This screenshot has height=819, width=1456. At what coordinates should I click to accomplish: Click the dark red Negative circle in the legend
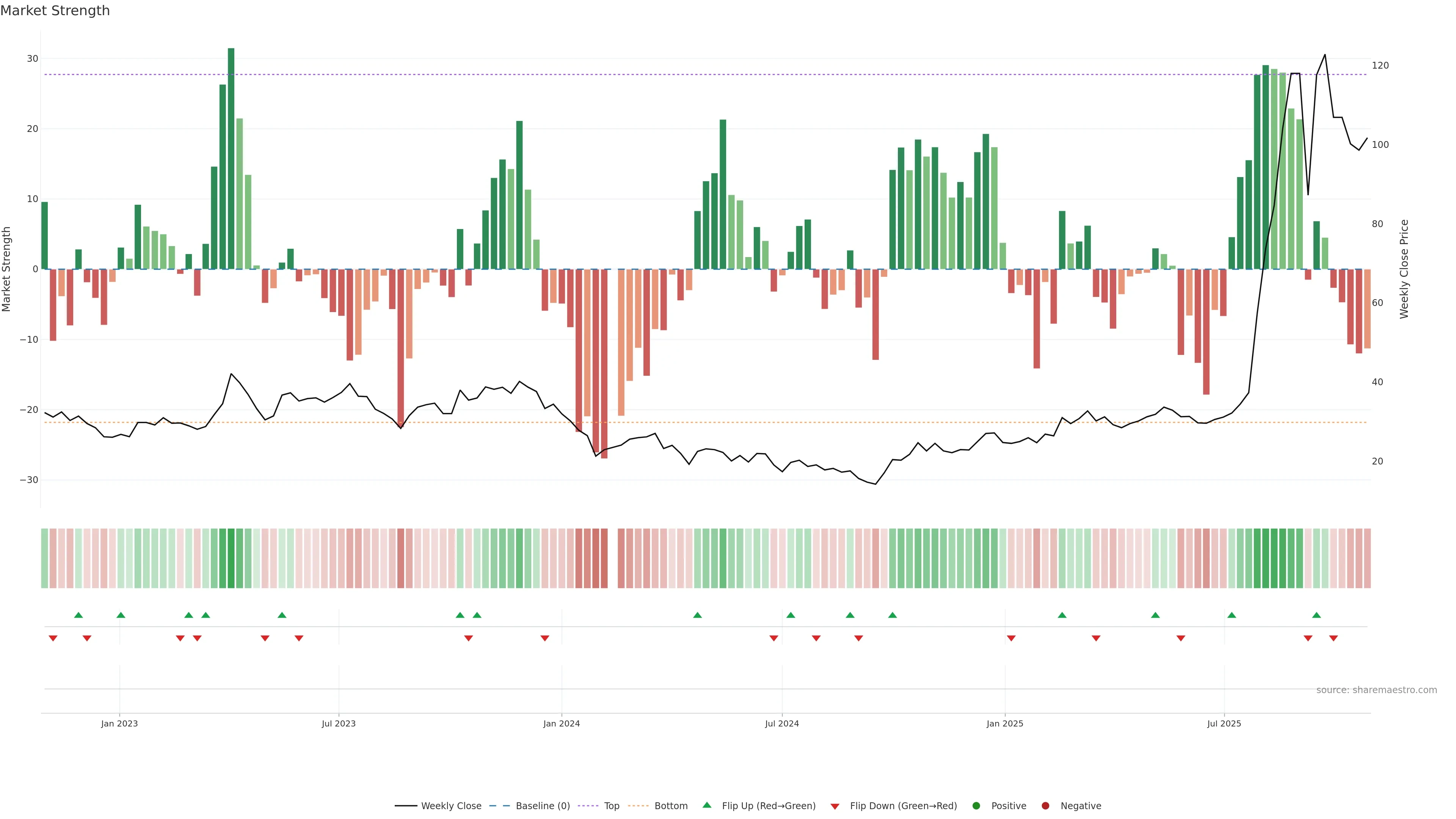[x=1045, y=806]
